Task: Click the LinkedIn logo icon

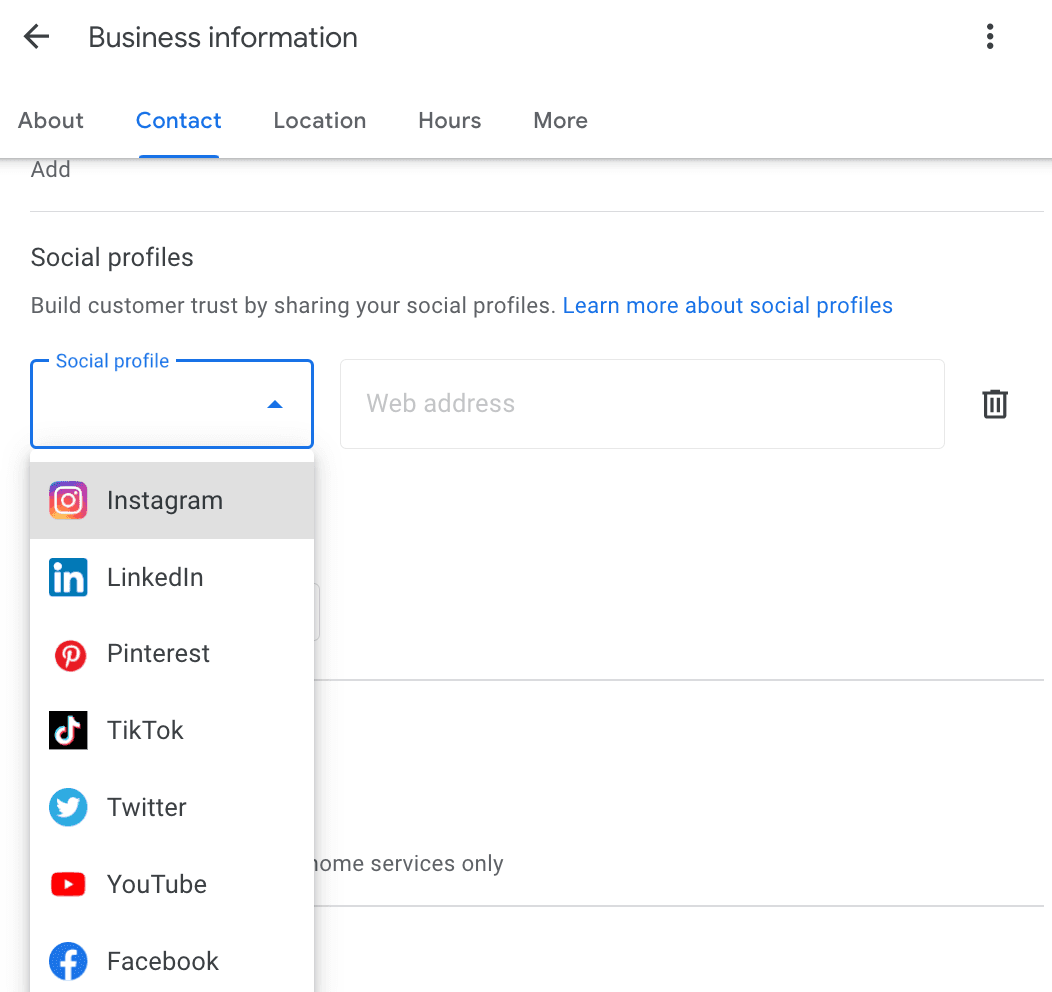Action: click(x=68, y=577)
